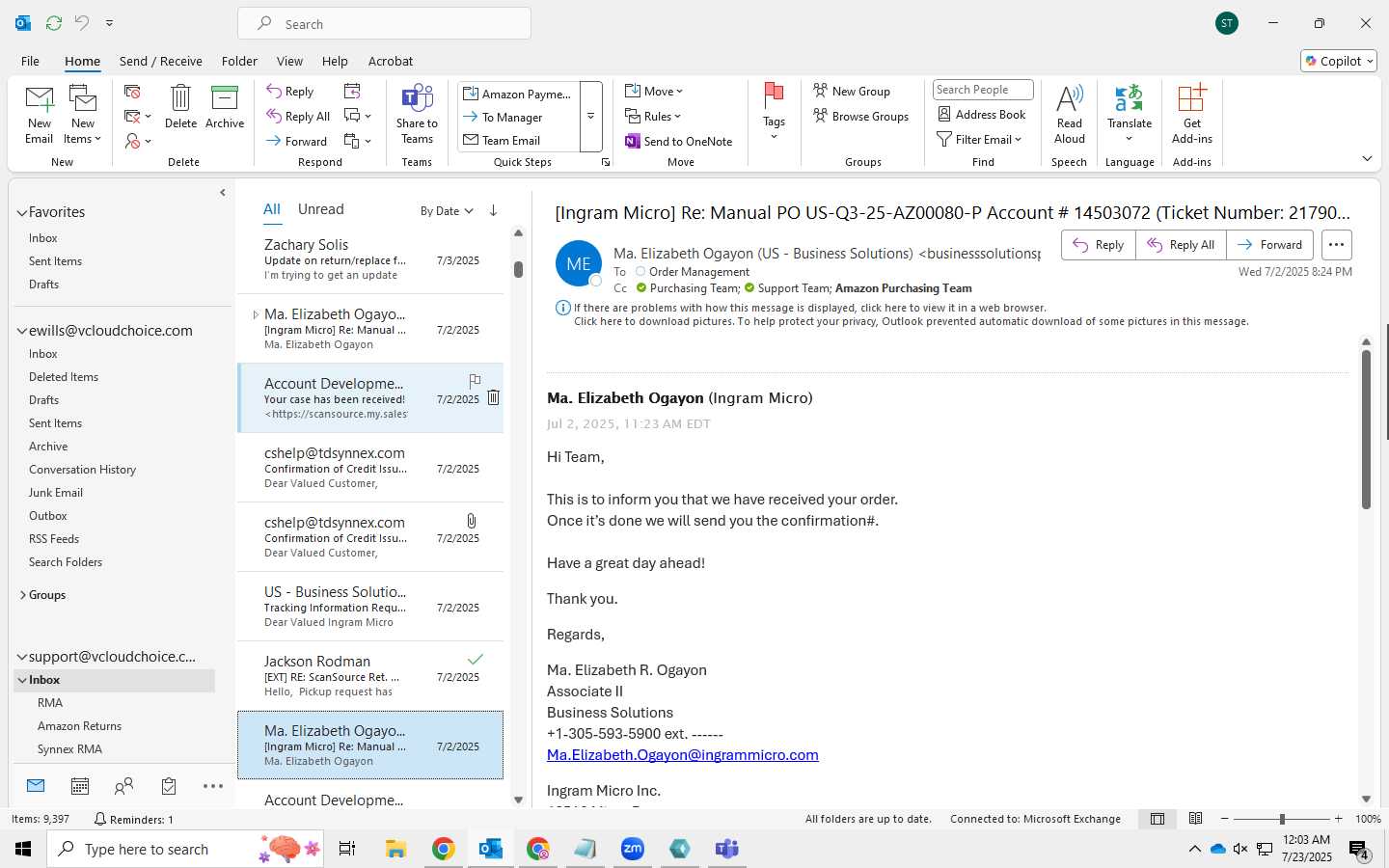This screenshot has width=1389, height=868.
Task: Switch to People view icon
Action: [x=123, y=786]
